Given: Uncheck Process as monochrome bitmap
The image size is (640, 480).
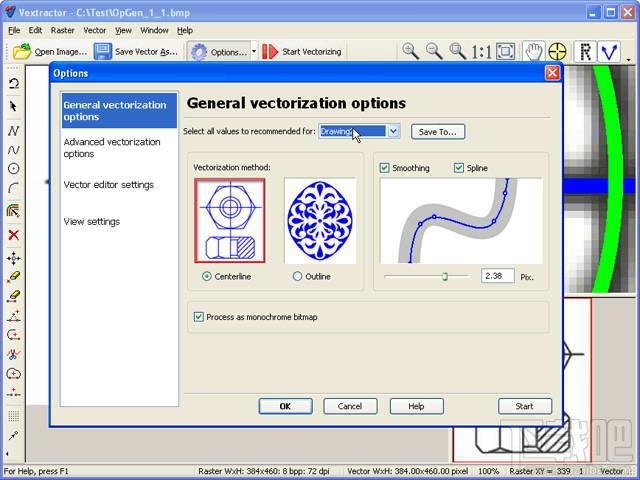Looking at the screenshot, I should click(x=199, y=317).
